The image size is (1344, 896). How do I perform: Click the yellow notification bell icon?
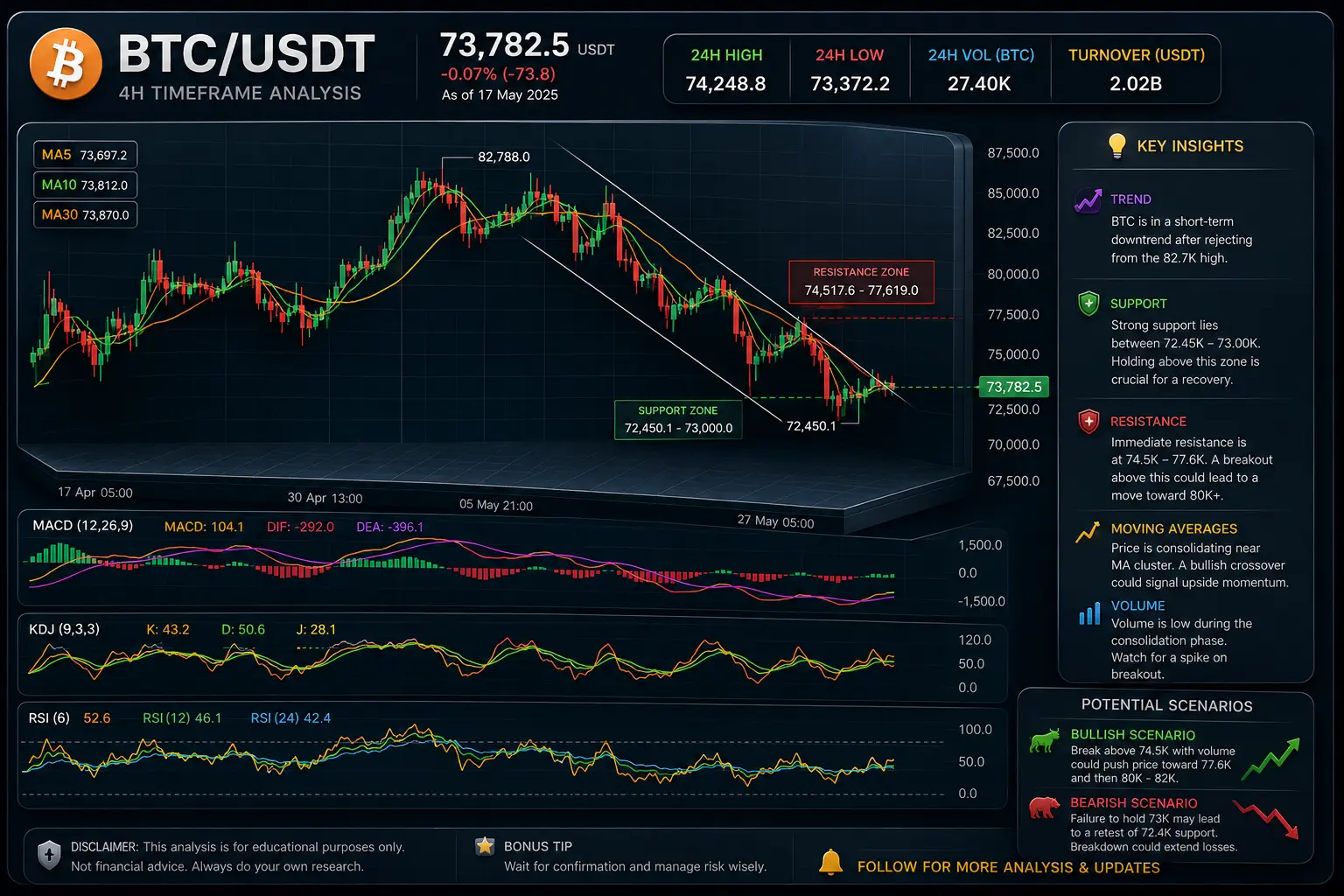tap(830, 863)
